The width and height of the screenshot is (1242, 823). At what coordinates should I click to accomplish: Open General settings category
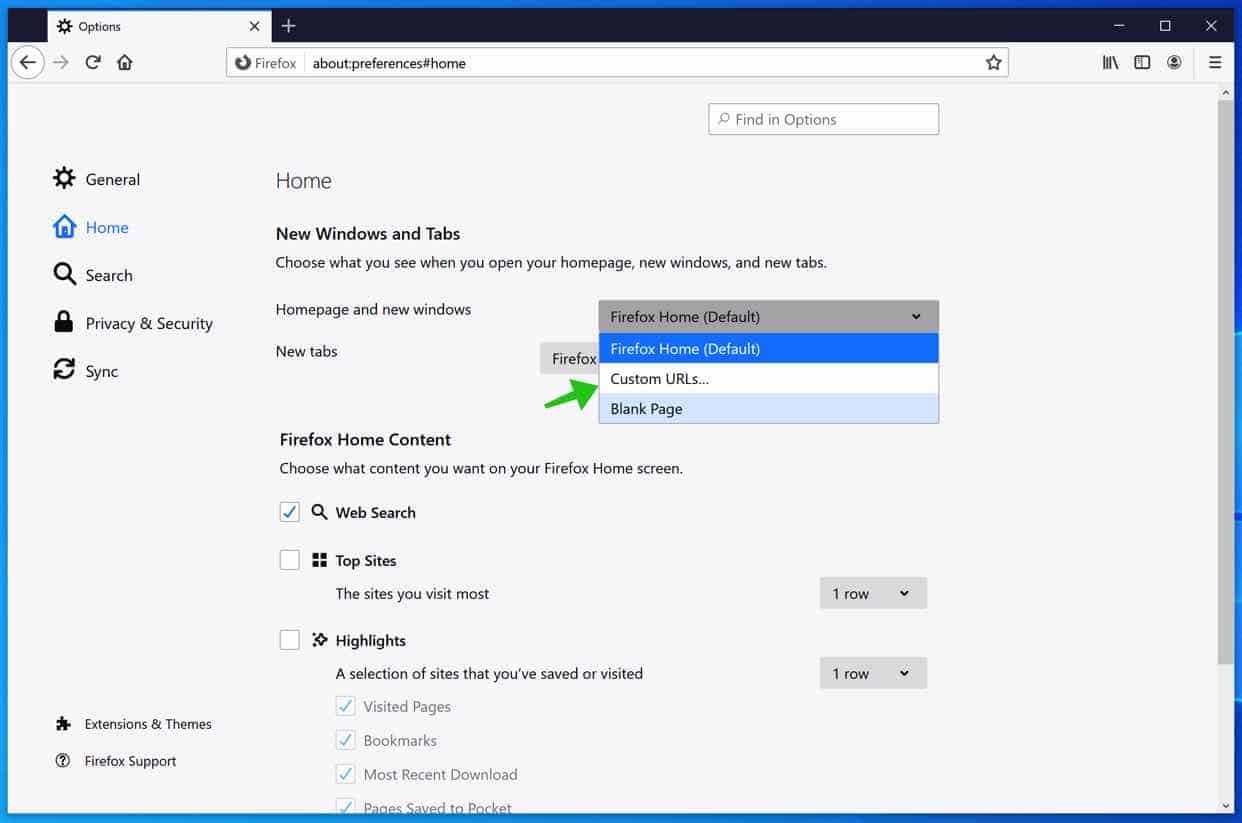pyautogui.click(x=97, y=179)
